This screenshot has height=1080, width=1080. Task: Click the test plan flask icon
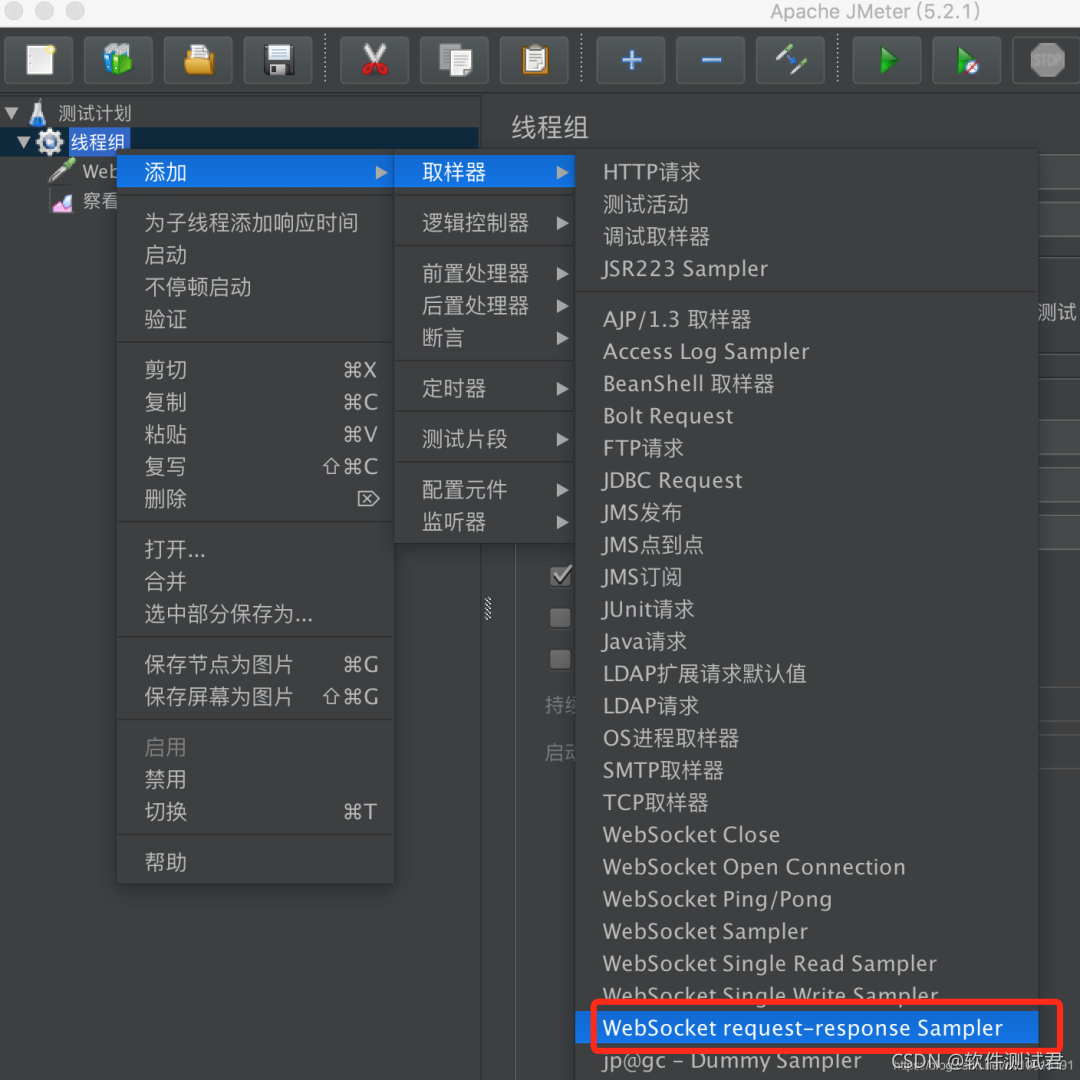click(38, 112)
